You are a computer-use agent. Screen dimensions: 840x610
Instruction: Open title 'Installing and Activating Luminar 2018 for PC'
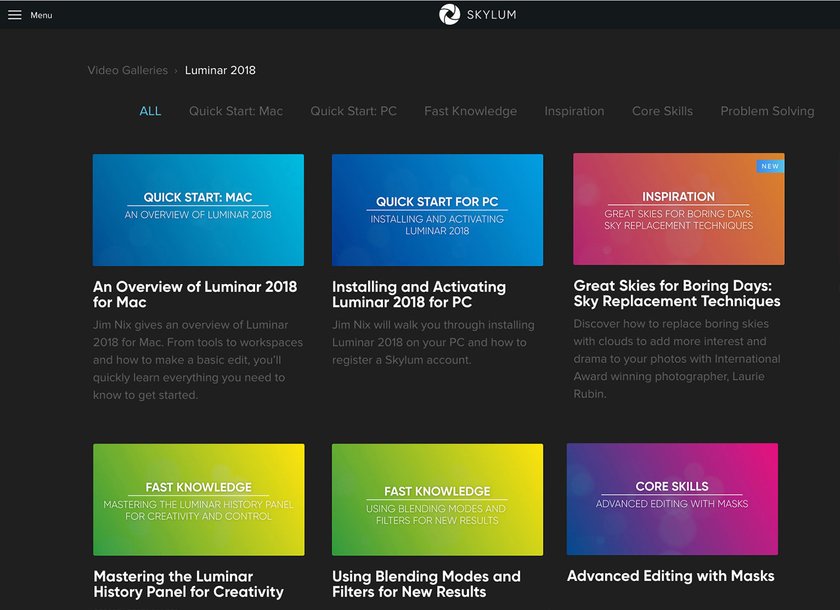(419, 294)
